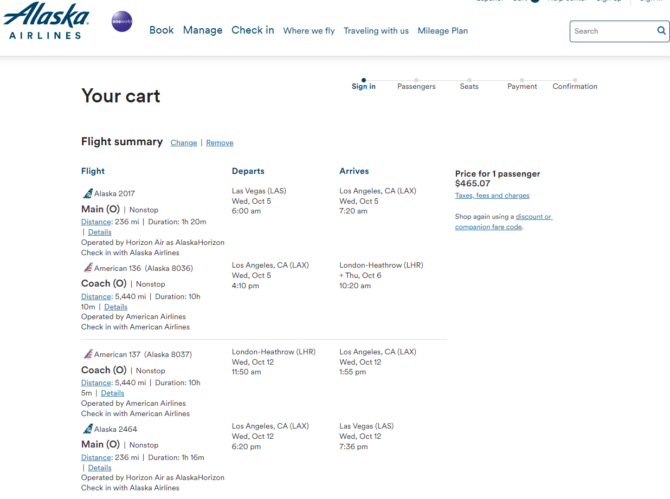Open Traveling with us menu
The height and width of the screenshot is (499, 670).
coord(376,31)
